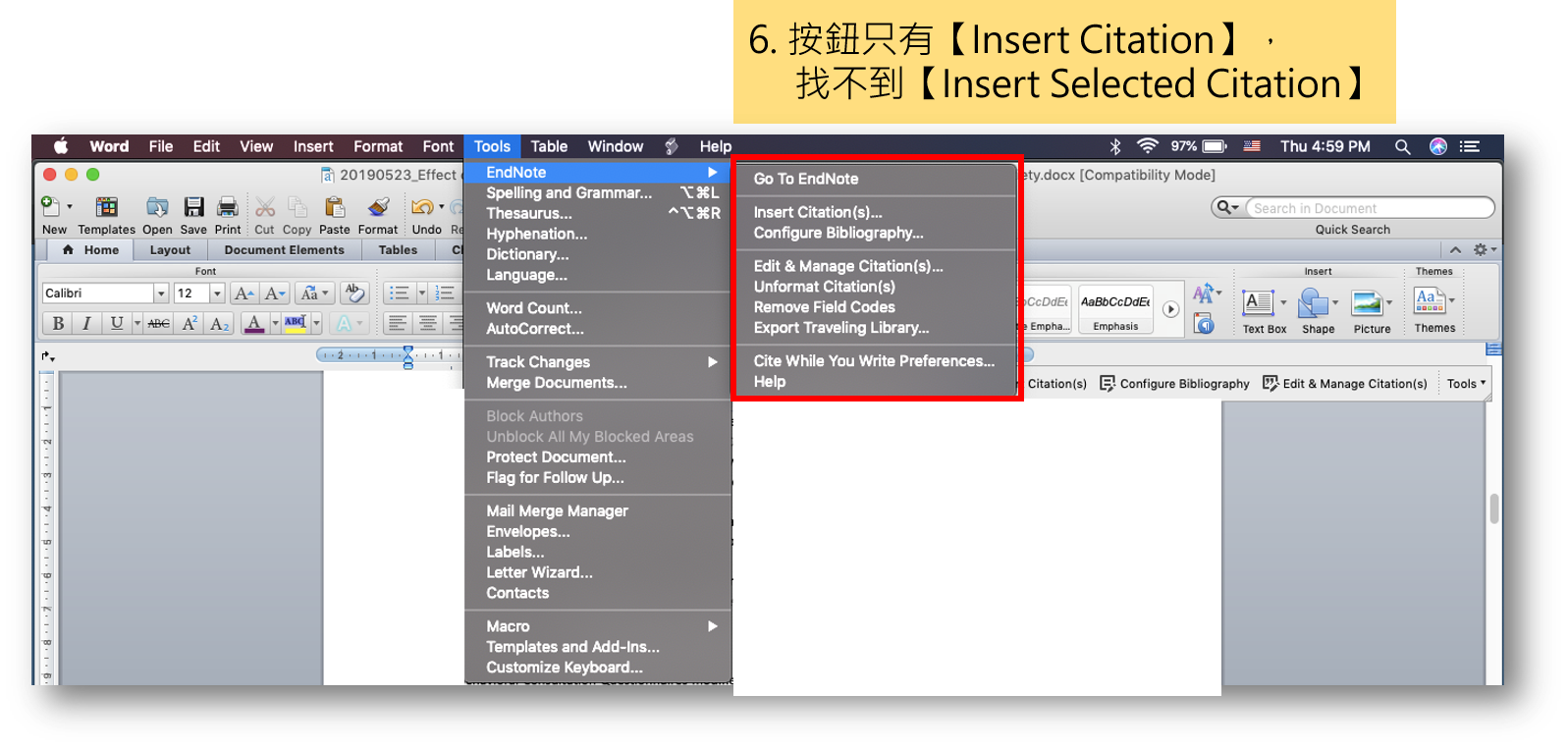Click the Templates gallery icon

pyautogui.click(x=106, y=207)
